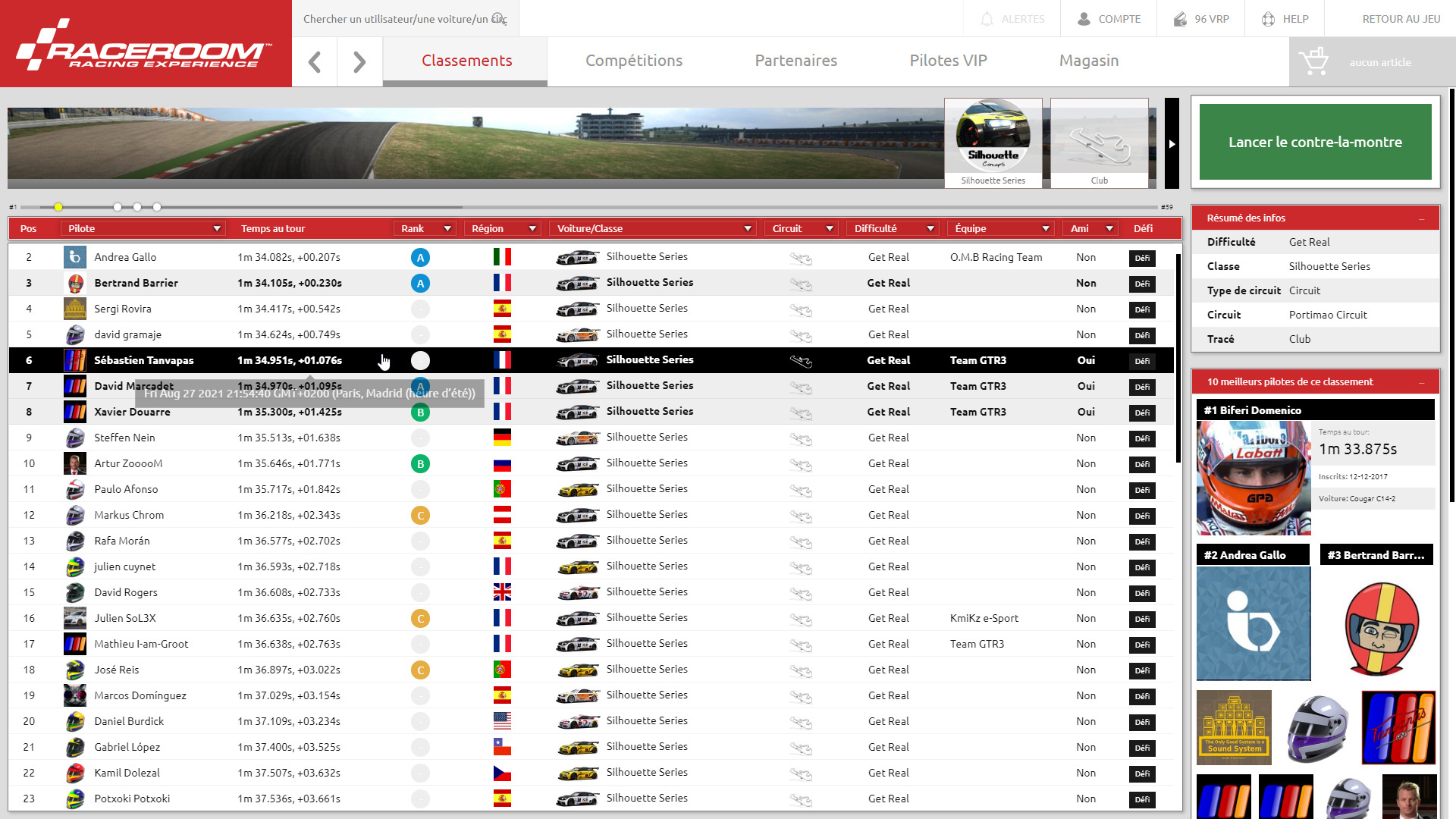Click circuit layout icon in Sergi Rovira row

pyautogui.click(x=801, y=309)
